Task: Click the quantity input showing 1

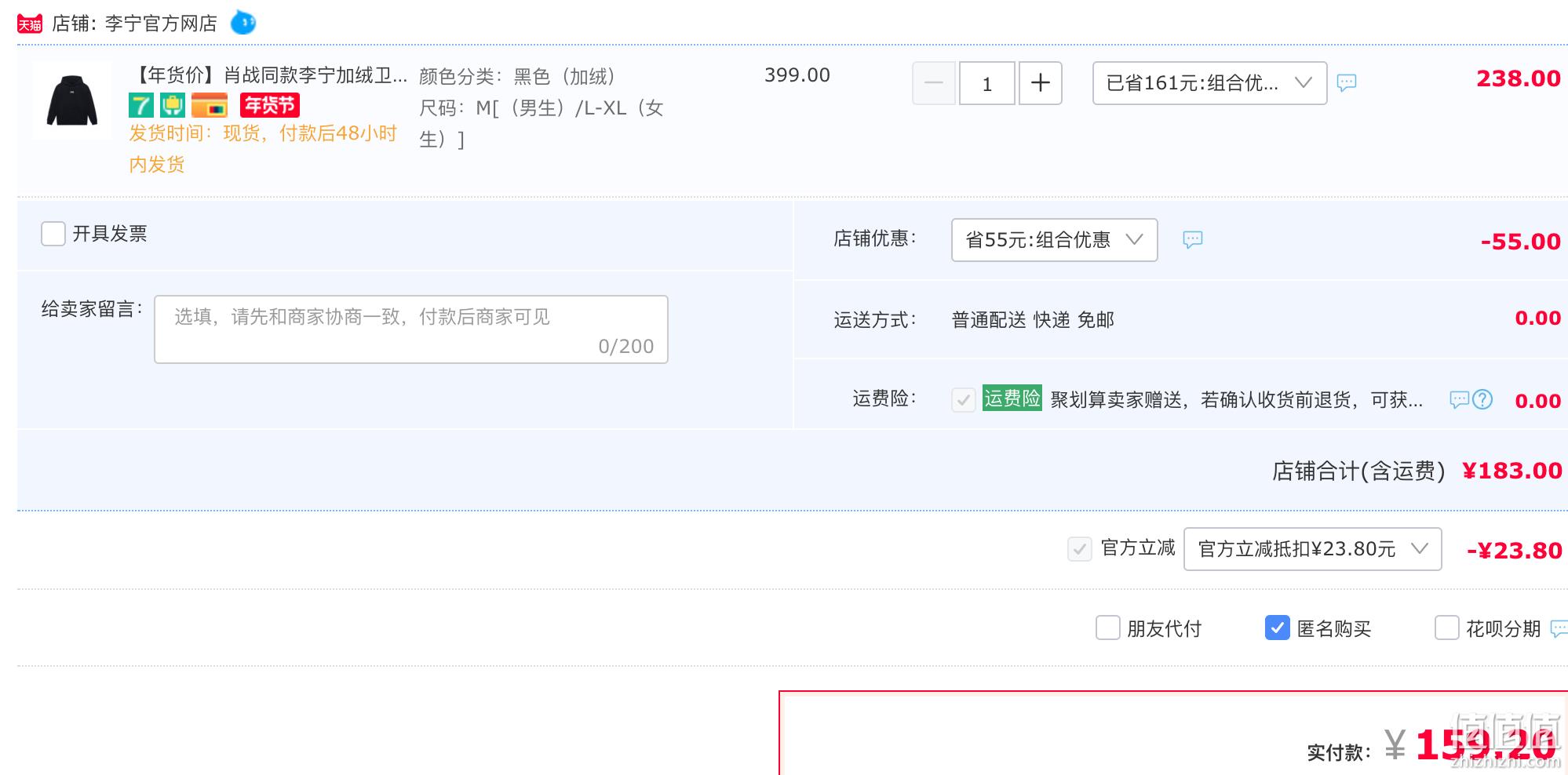Action: pyautogui.click(x=987, y=83)
